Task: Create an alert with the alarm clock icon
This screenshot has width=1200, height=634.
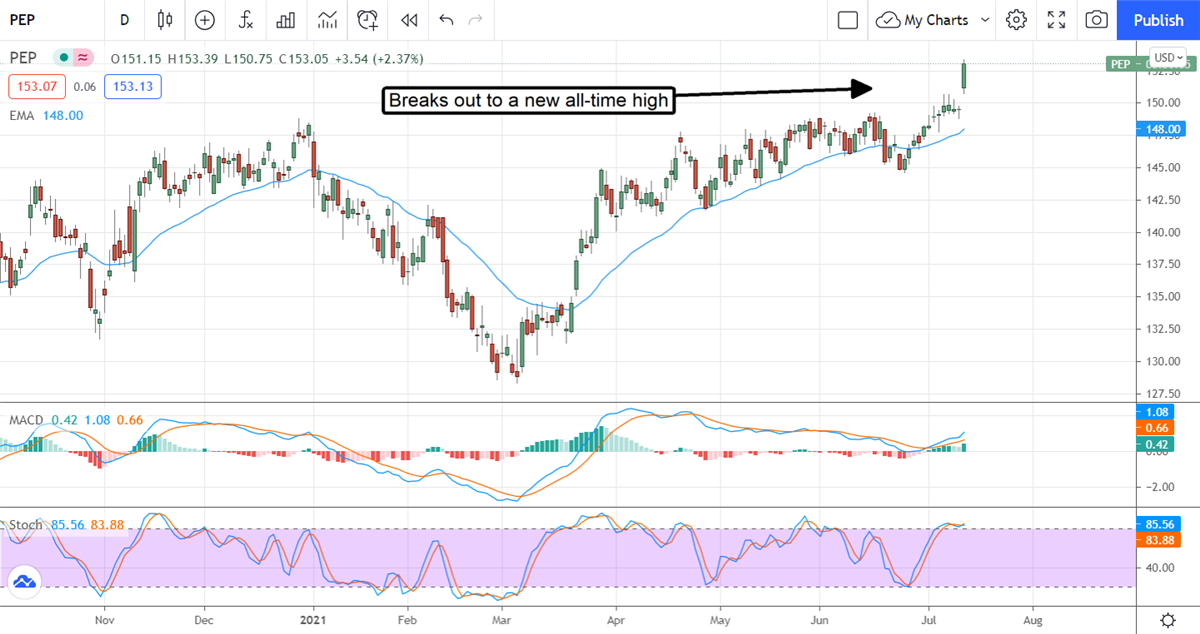Action: click(368, 20)
